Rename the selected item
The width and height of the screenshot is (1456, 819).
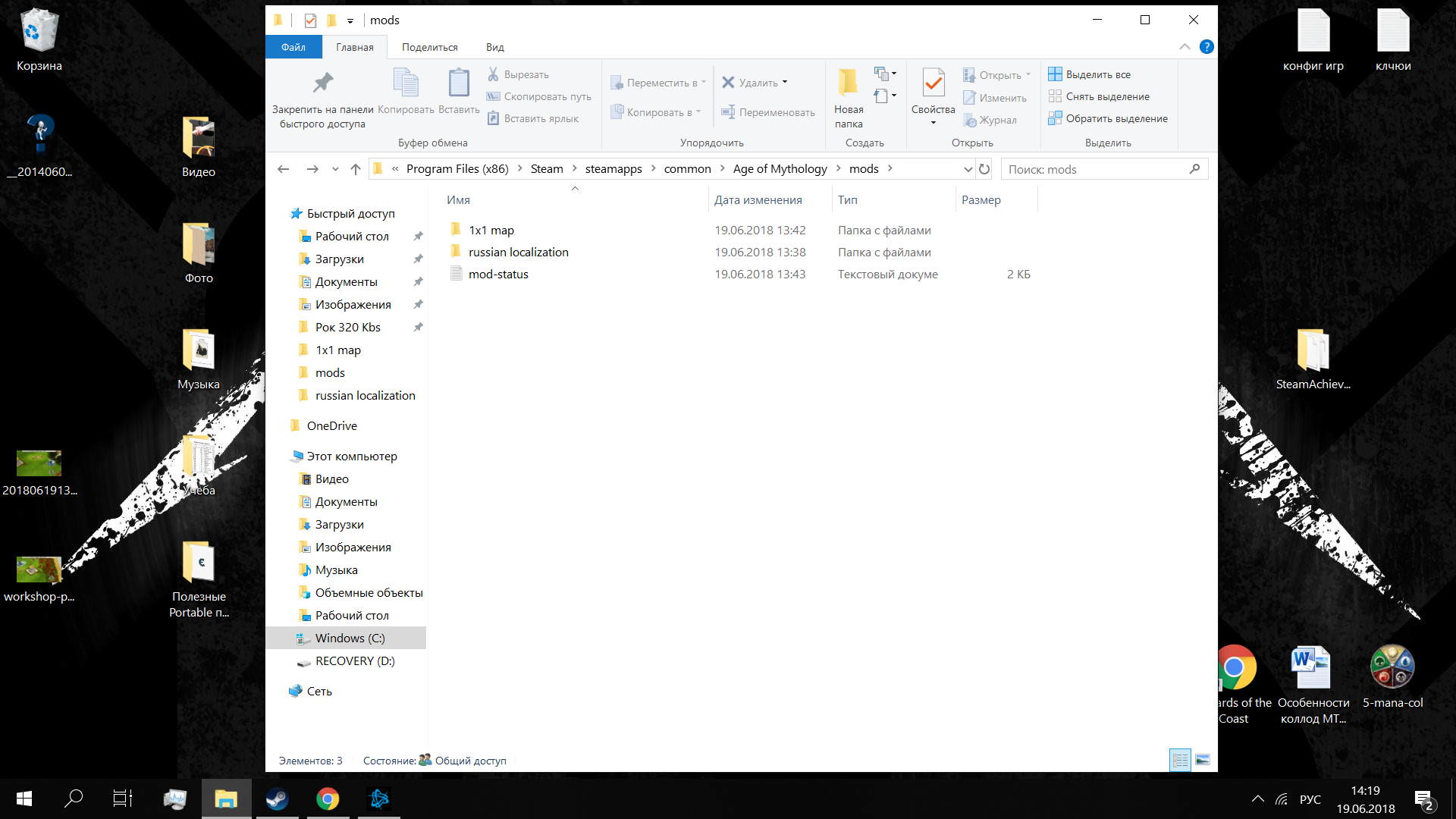pos(767,112)
